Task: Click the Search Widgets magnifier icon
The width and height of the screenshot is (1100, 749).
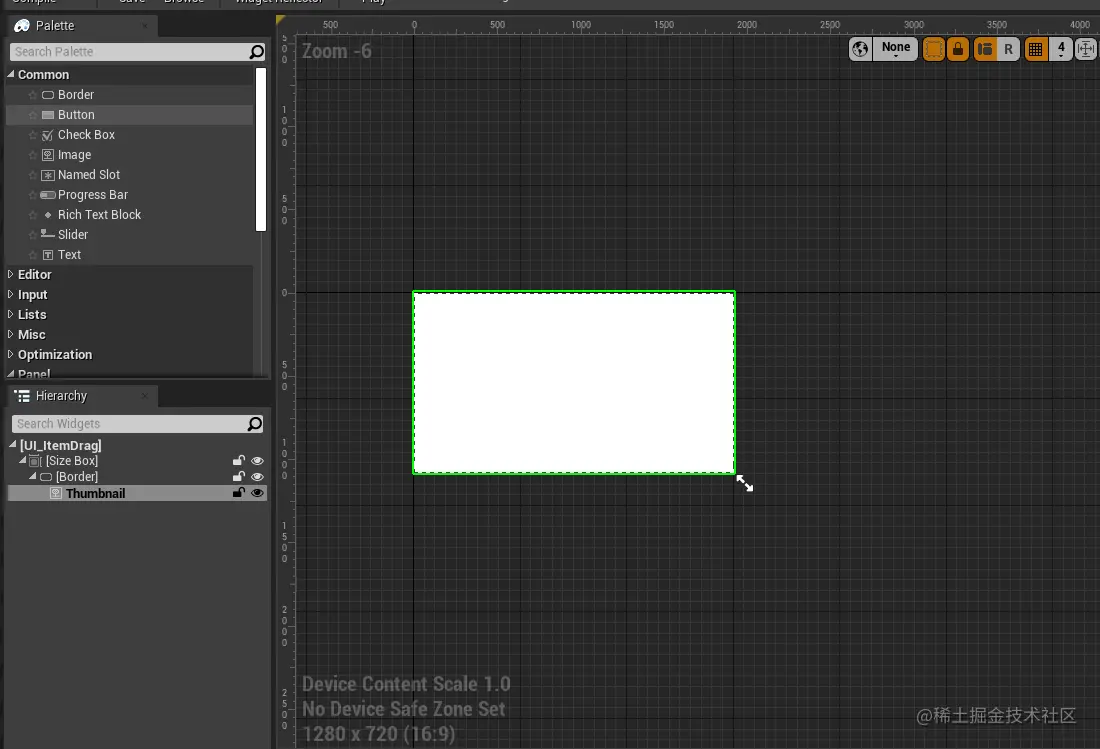Action: (x=255, y=424)
